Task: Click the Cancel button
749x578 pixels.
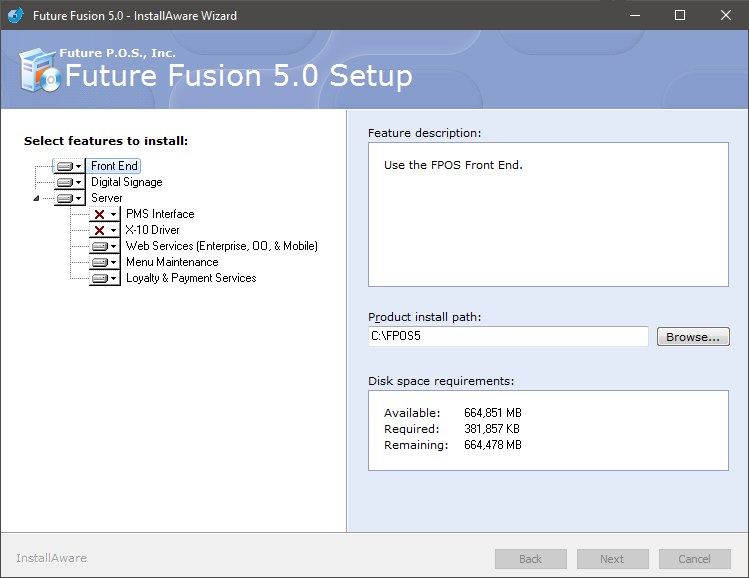Action: coord(695,559)
